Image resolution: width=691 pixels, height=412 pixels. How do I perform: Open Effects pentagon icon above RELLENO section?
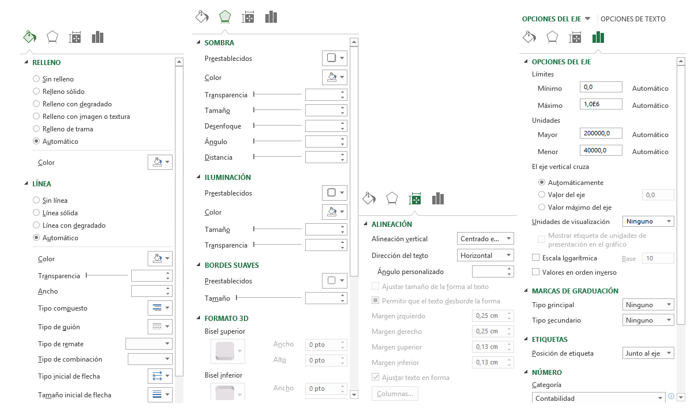52,37
